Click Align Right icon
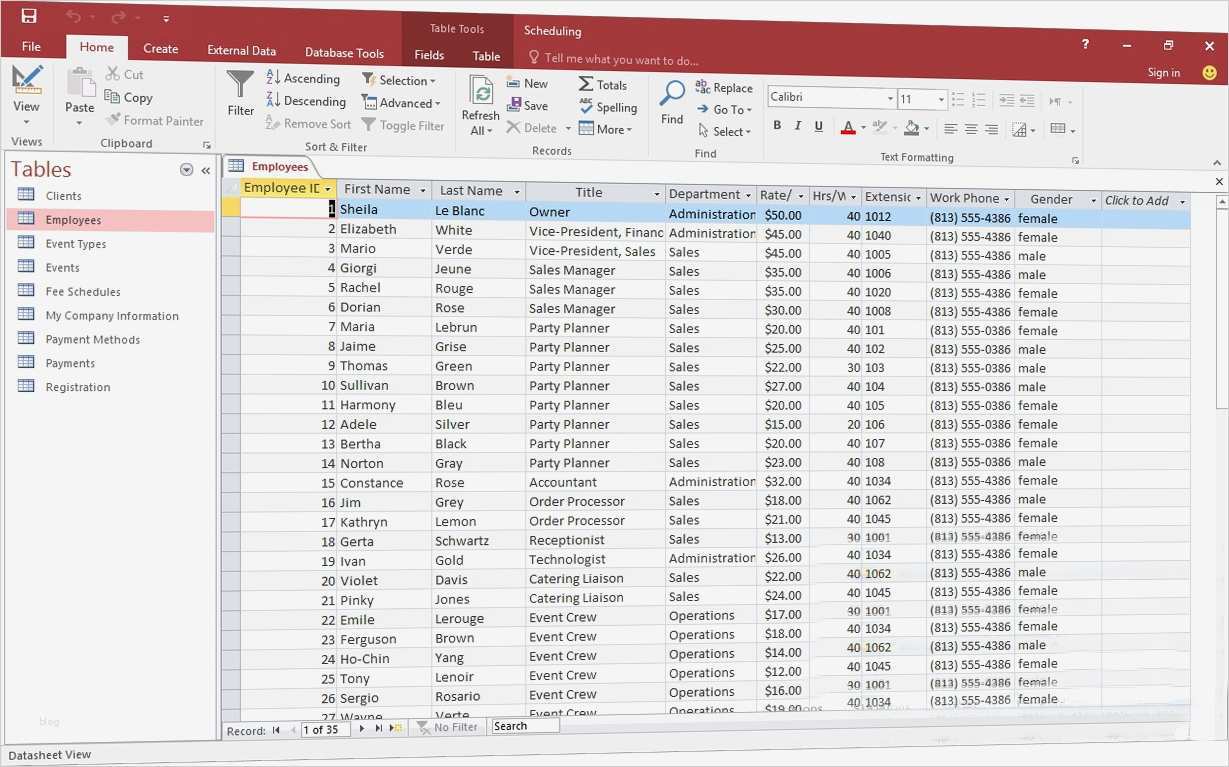This screenshot has width=1229, height=767. (991, 129)
